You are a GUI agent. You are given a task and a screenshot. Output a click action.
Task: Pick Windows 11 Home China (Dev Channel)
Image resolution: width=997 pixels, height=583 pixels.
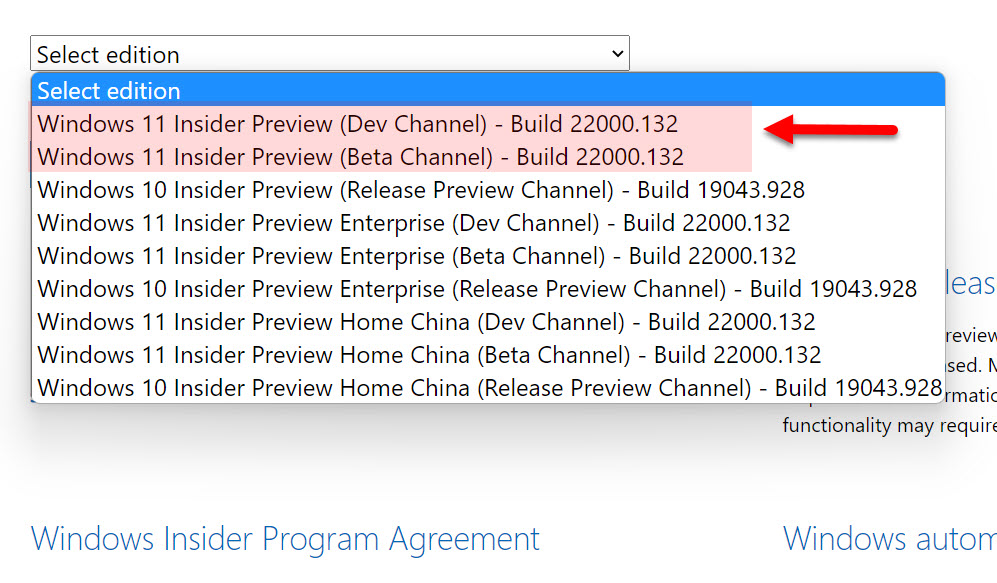(x=426, y=322)
